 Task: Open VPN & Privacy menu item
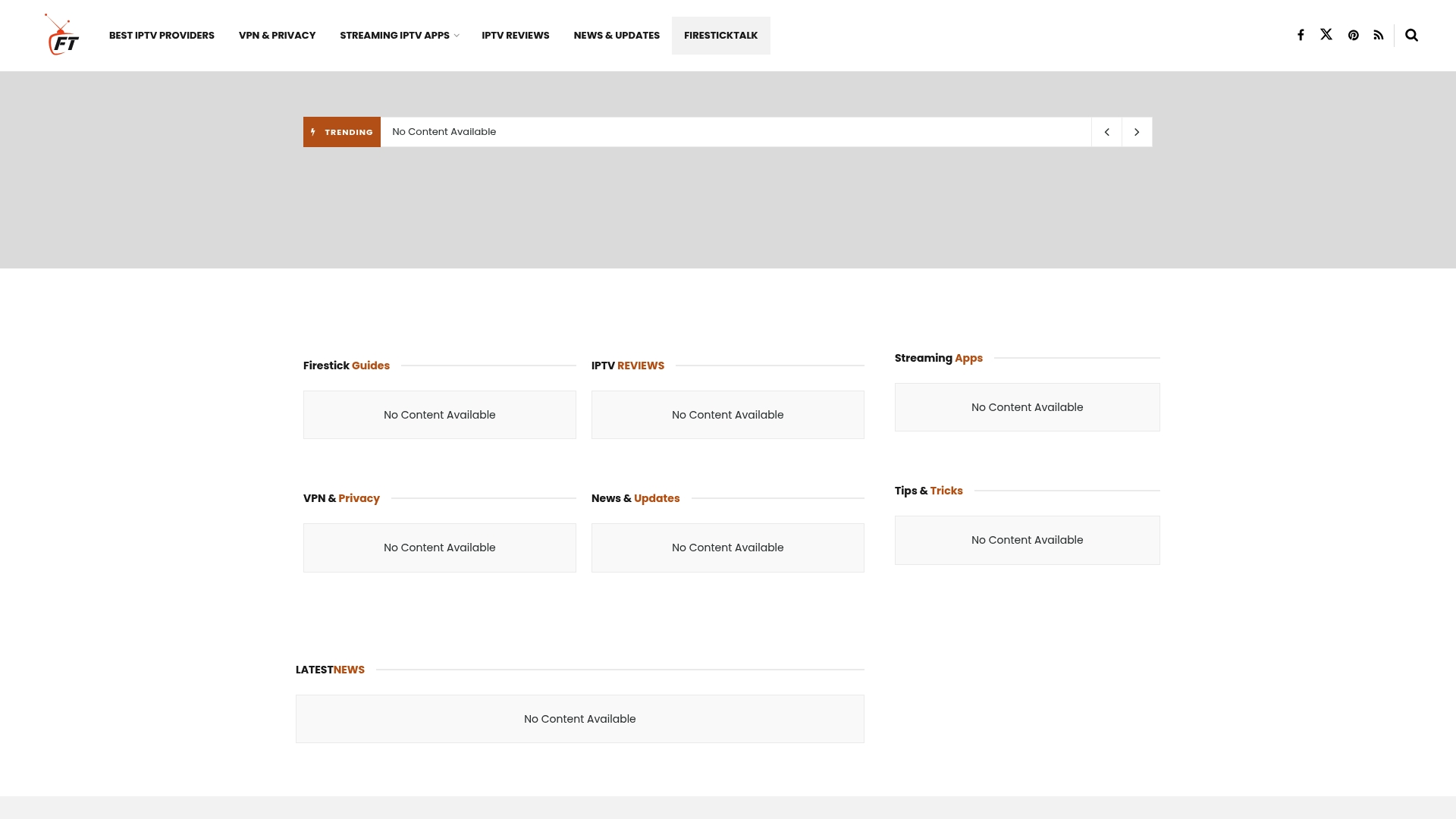tap(277, 36)
